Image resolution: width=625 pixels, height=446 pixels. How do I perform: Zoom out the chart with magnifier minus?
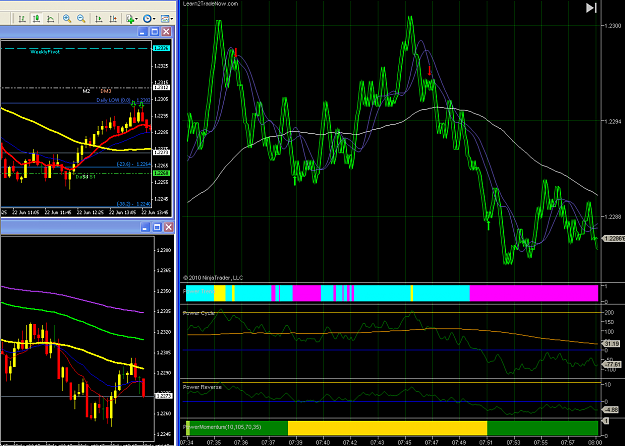pos(81,18)
